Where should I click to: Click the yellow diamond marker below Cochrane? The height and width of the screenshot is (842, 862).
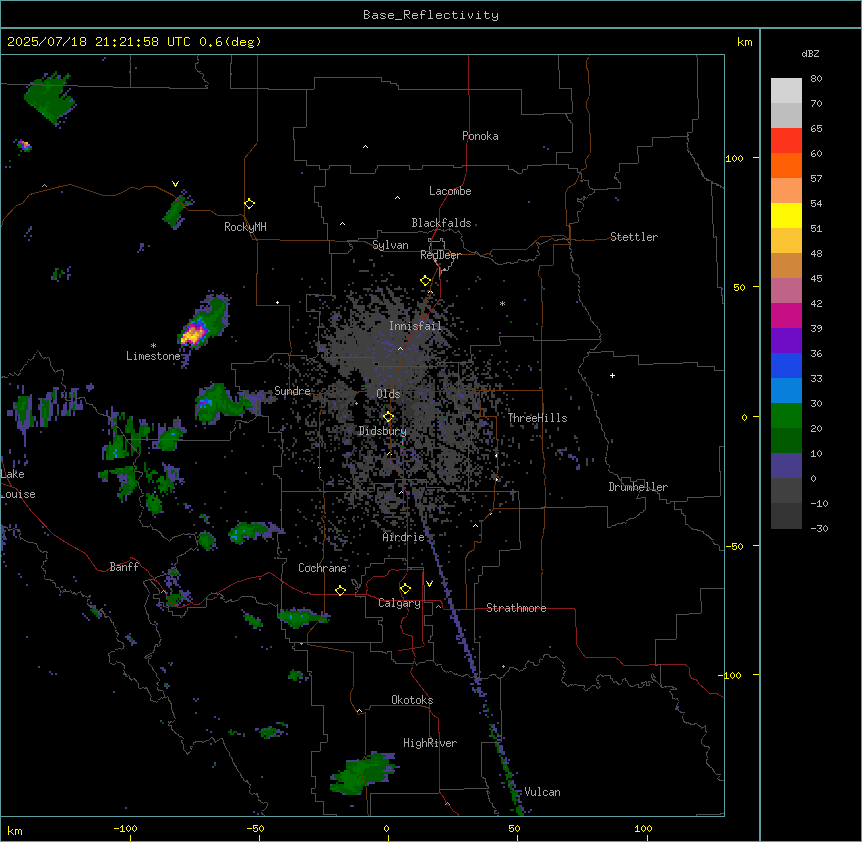[340, 590]
